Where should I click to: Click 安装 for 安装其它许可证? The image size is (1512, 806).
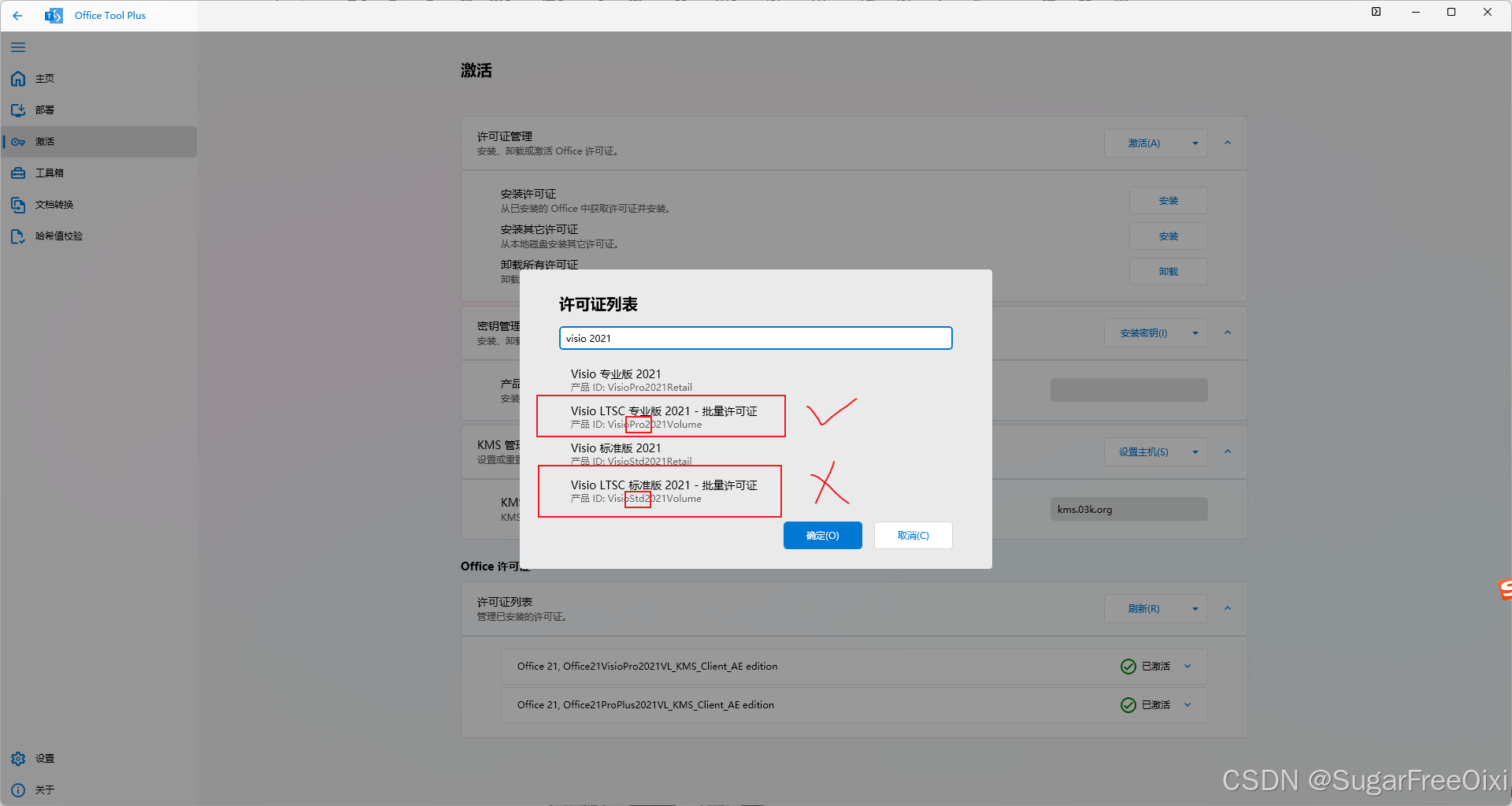pos(1169,236)
